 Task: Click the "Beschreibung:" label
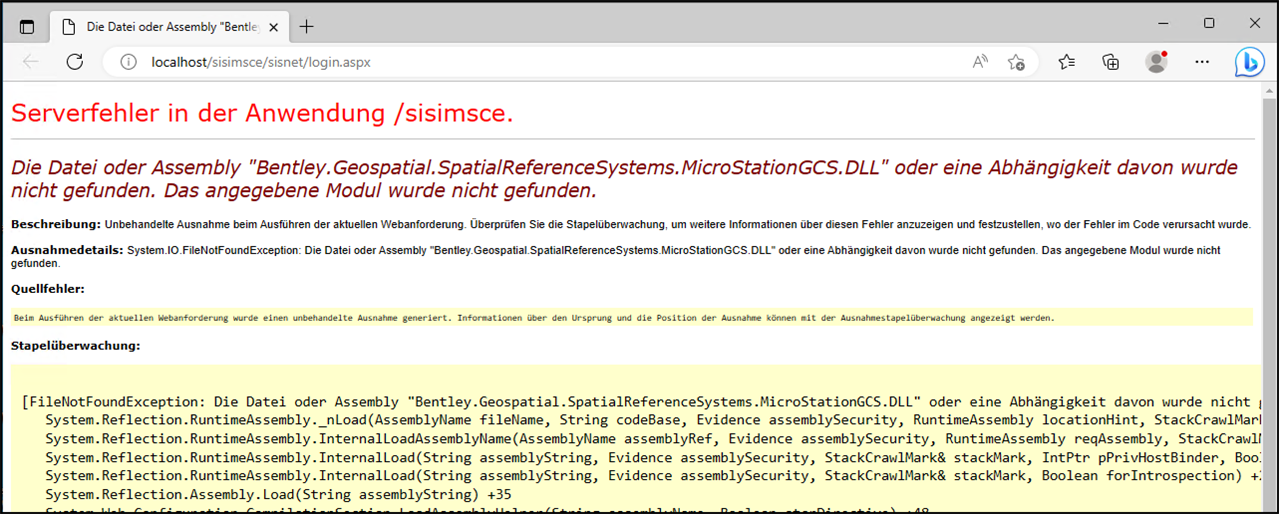point(56,224)
